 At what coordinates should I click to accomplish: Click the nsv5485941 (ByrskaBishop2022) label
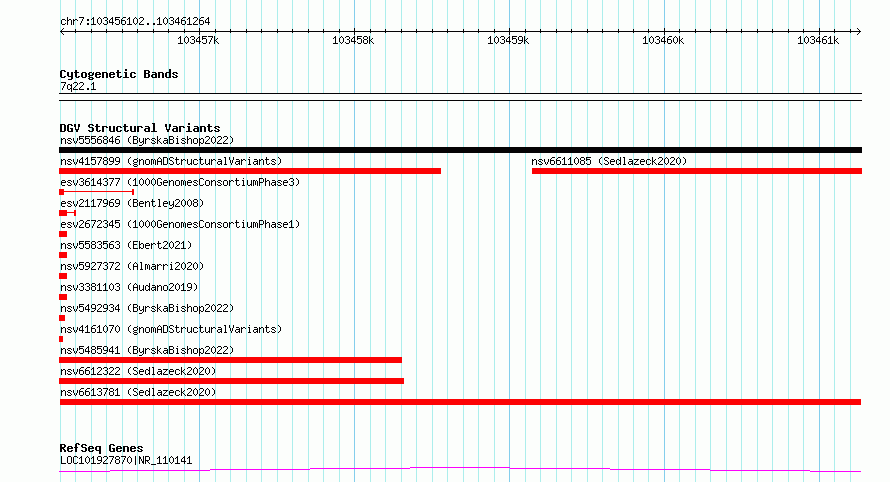coord(147,350)
